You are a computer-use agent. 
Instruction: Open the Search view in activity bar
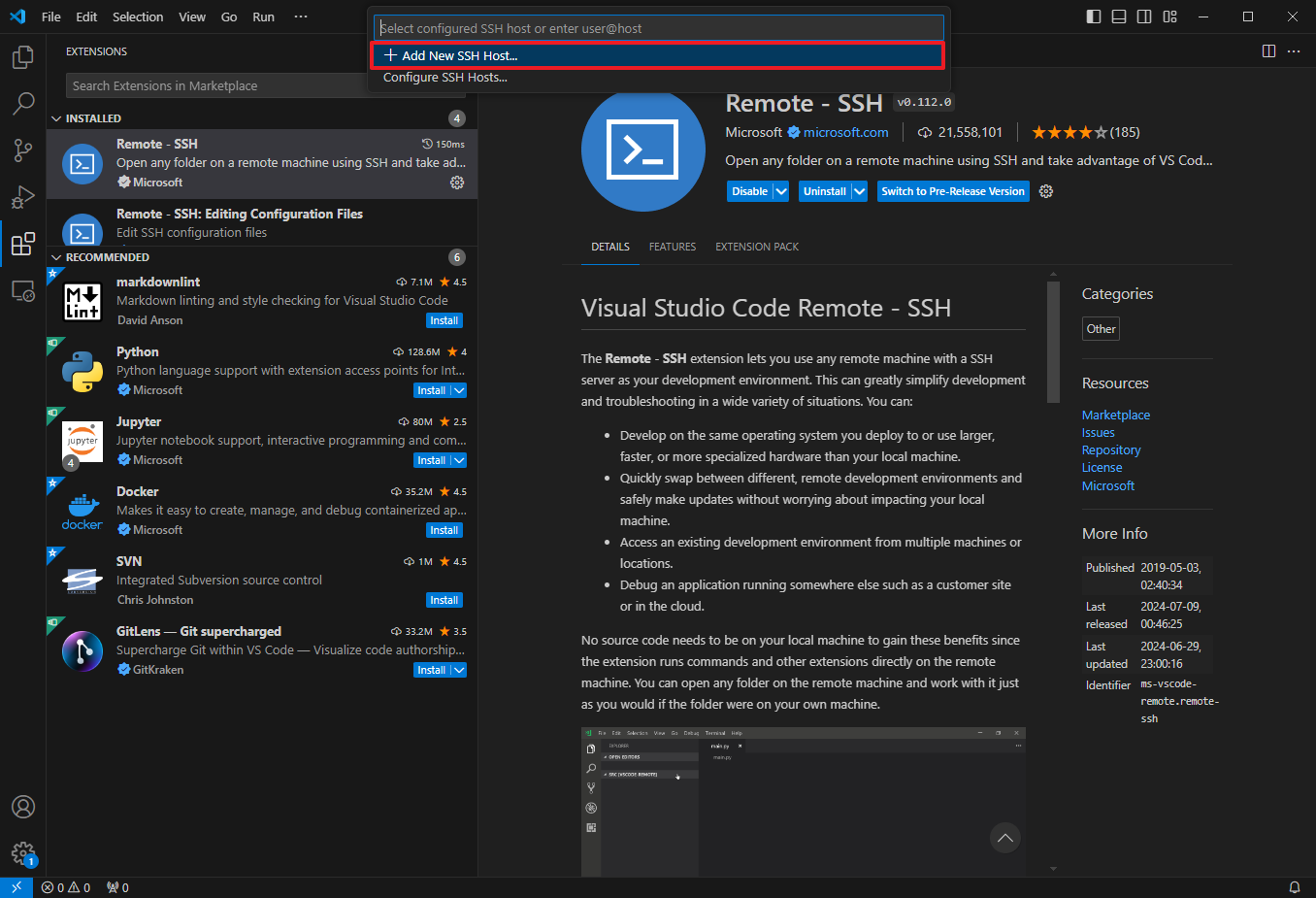[x=22, y=104]
